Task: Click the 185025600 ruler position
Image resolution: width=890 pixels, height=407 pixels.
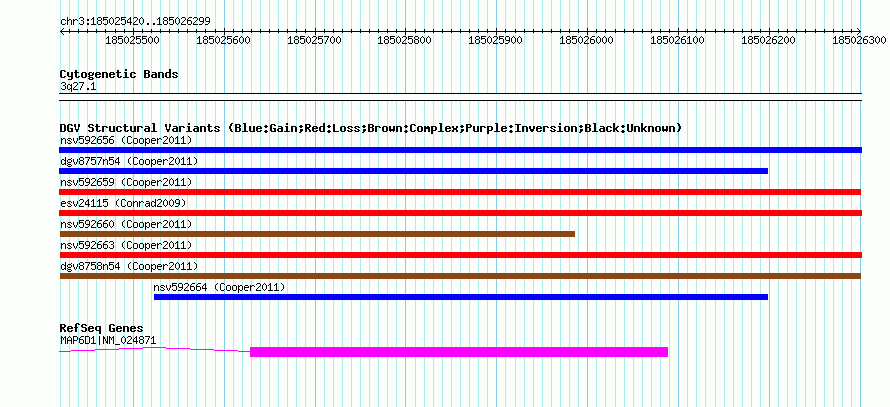Action: click(224, 40)
